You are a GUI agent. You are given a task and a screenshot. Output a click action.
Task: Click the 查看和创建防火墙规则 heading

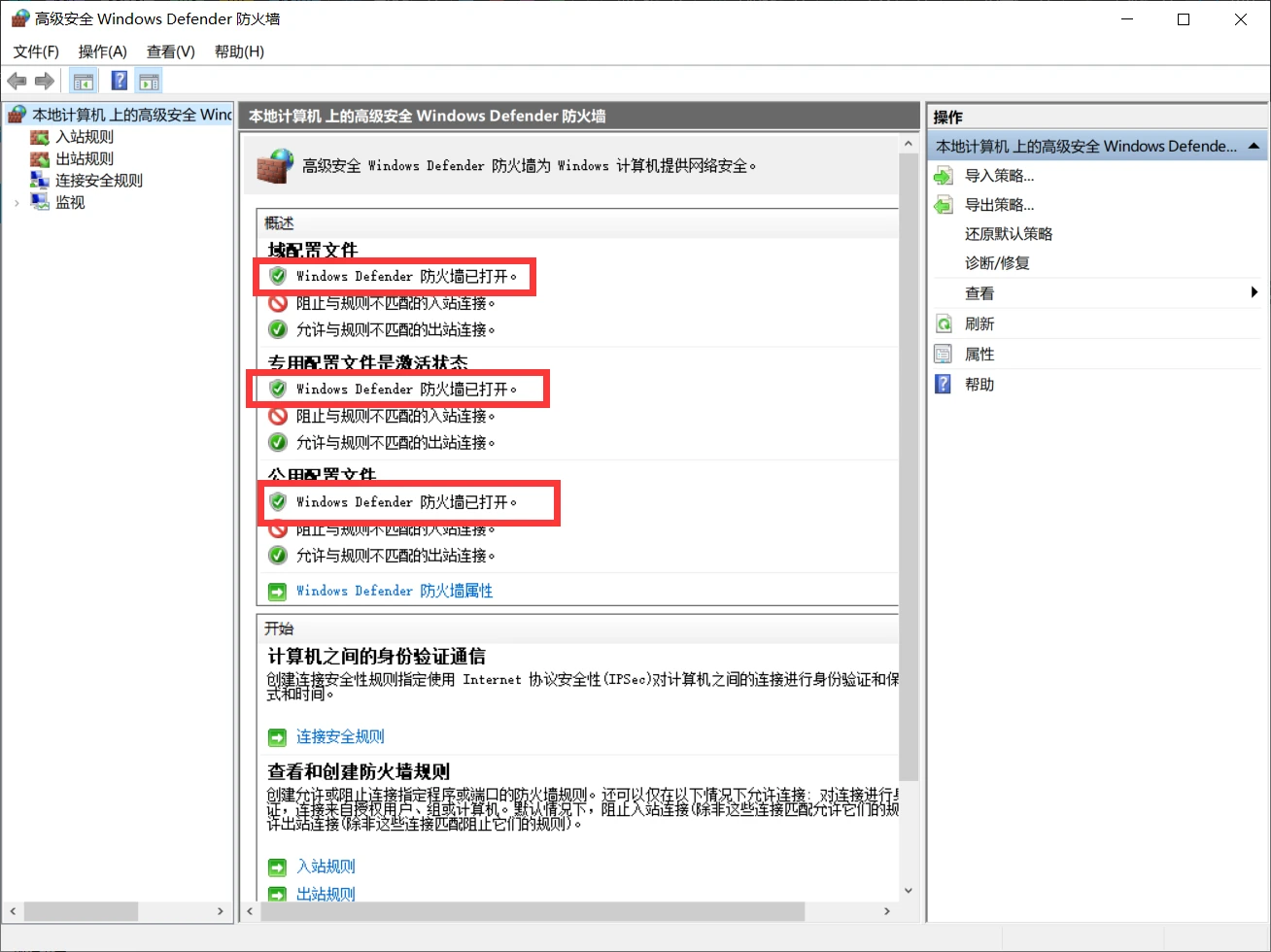(359, 772)
